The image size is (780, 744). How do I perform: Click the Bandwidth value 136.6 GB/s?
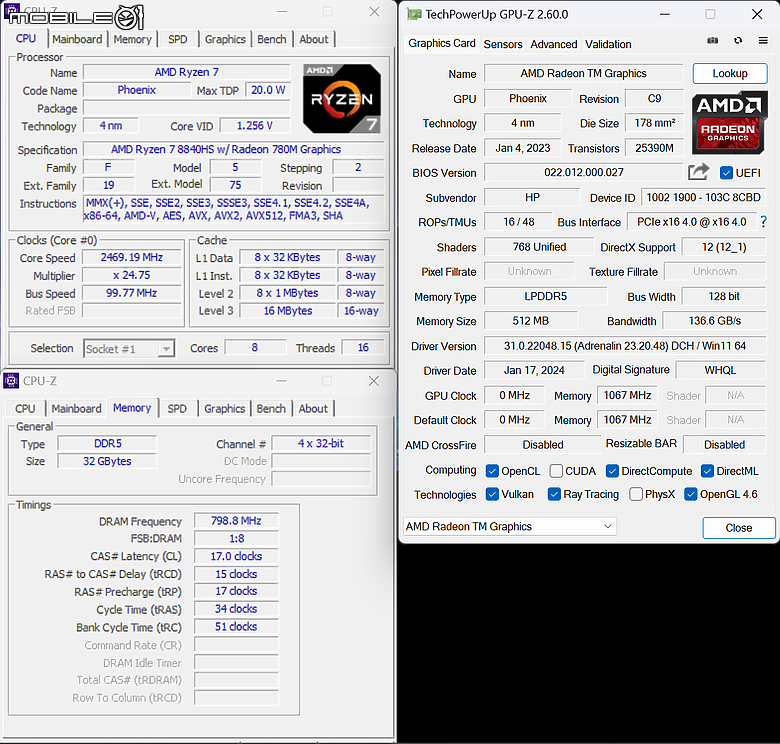point(714,321)
